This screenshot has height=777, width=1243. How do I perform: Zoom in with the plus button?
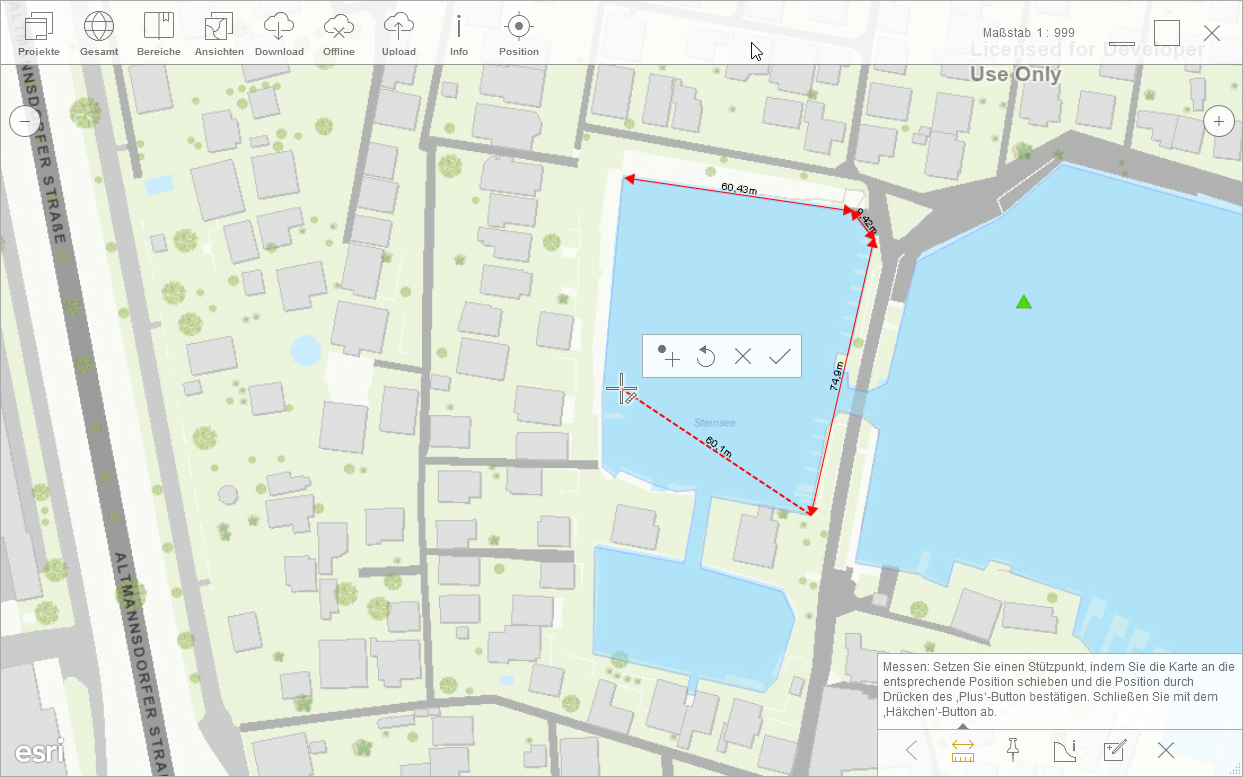point(1218,121)
